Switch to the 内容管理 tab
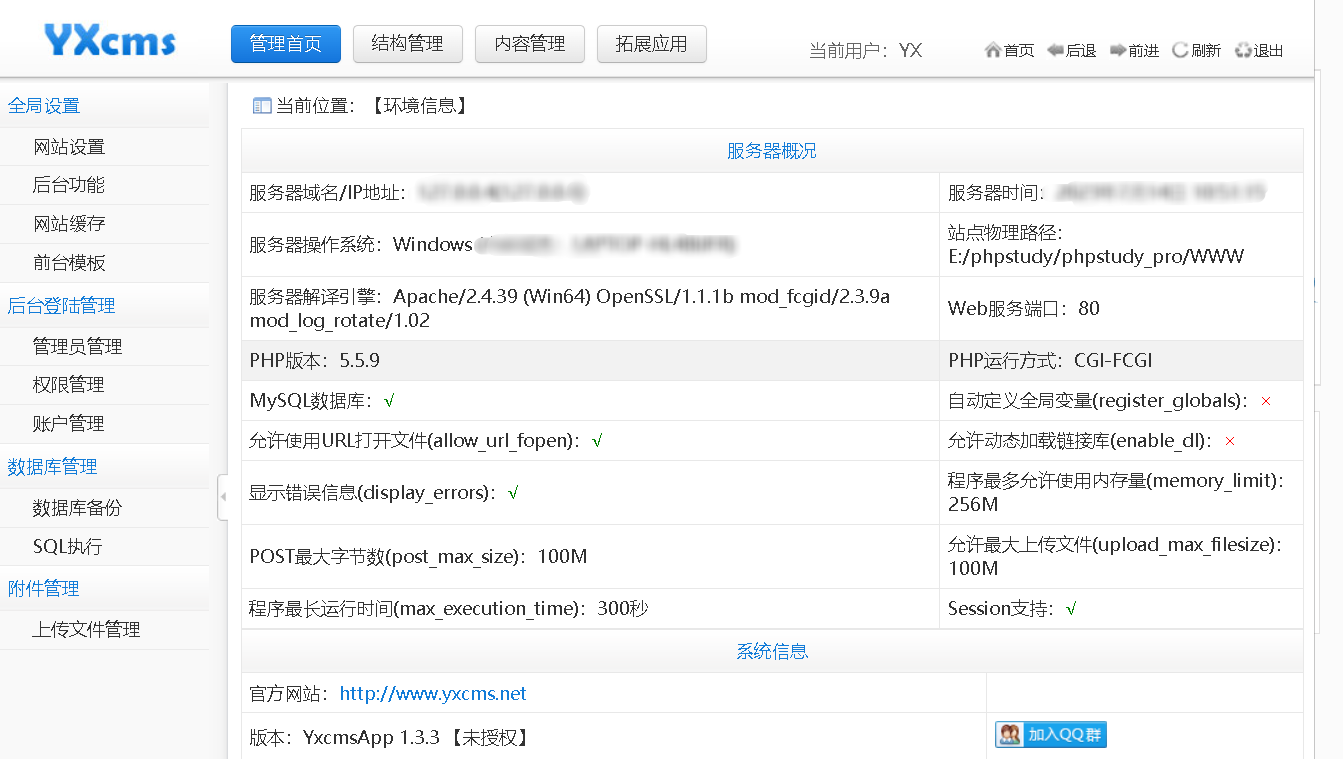 (529, 44)
